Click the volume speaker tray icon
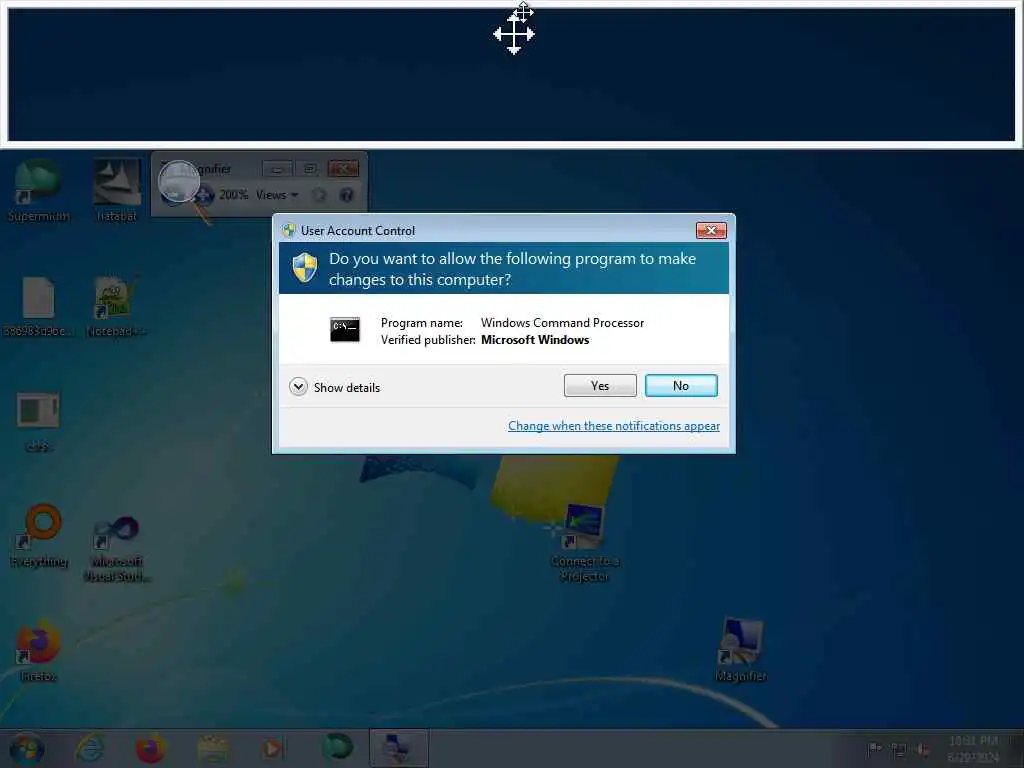Viewport: 1024px width, 768px height. point(922,750)
